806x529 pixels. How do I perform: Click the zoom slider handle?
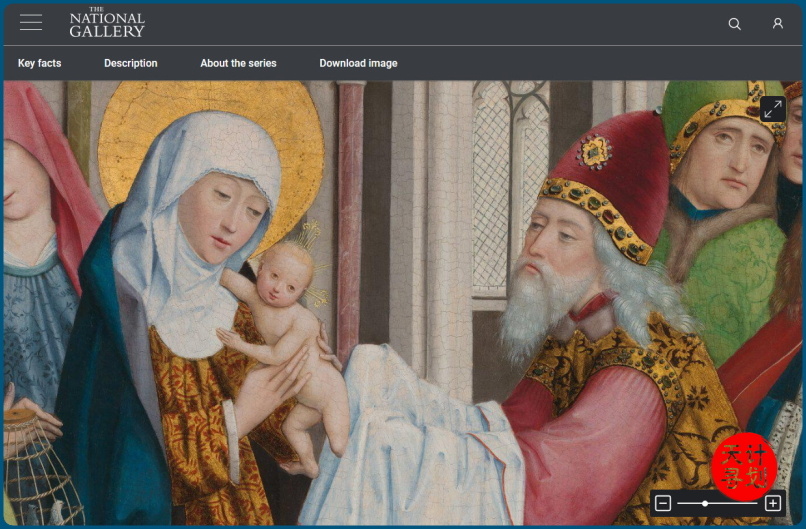click(x=705, y=503)
